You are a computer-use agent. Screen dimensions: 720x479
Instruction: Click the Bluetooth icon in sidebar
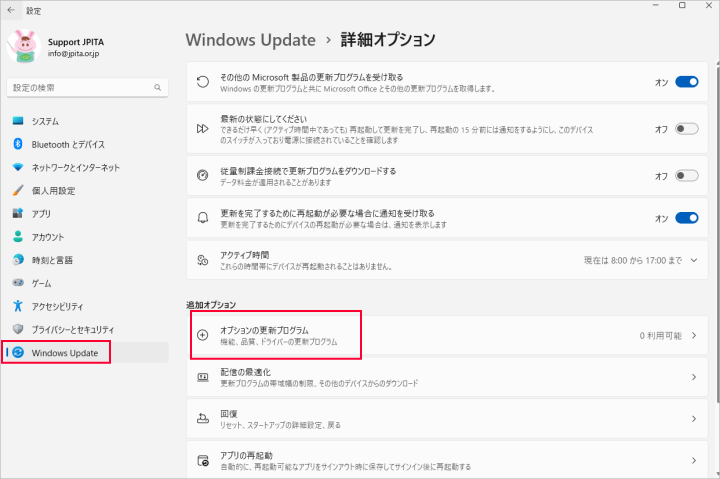[18, 144]
